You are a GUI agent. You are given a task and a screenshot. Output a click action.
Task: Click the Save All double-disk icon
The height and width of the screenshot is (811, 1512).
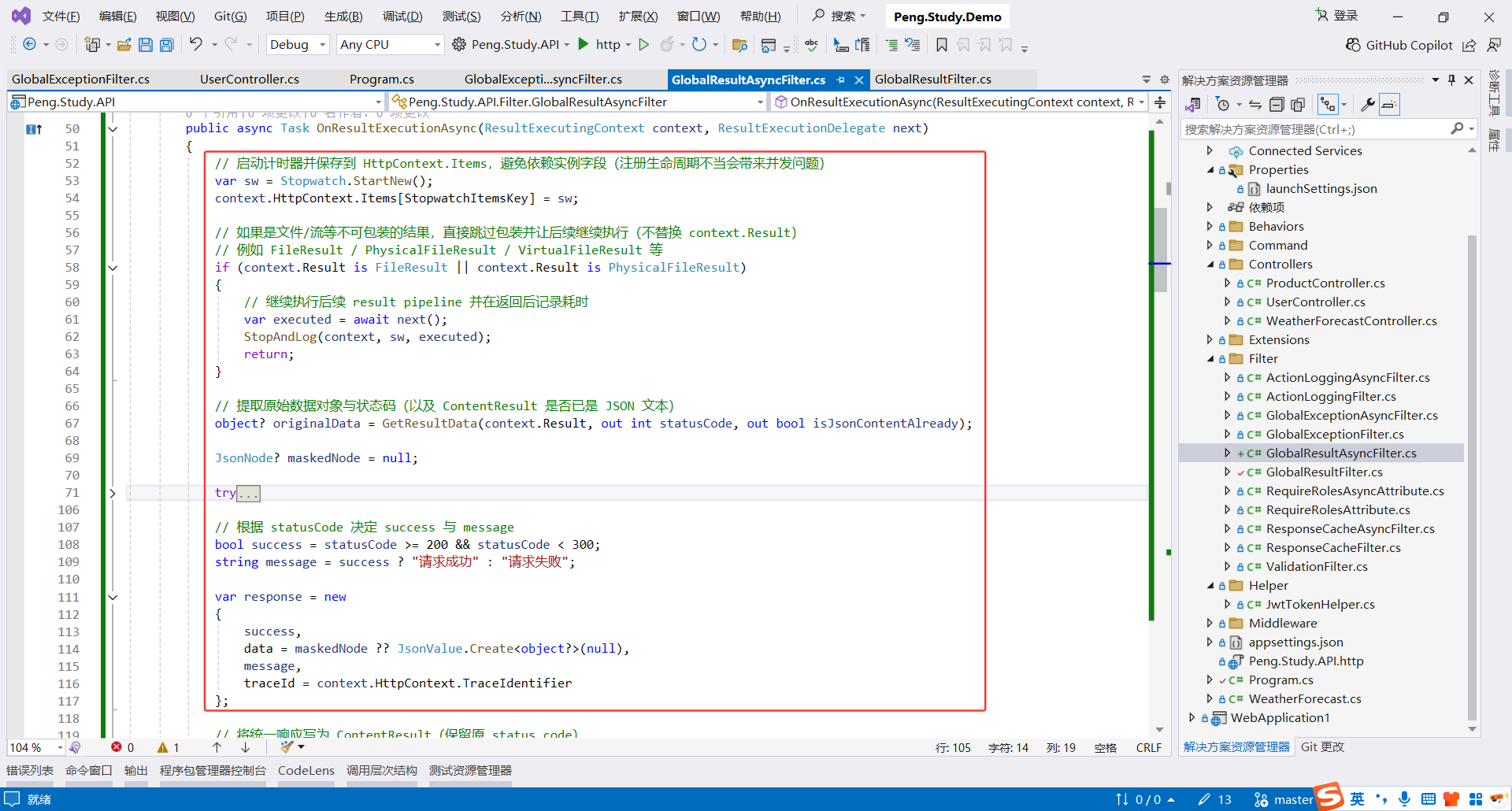[167, 45]
